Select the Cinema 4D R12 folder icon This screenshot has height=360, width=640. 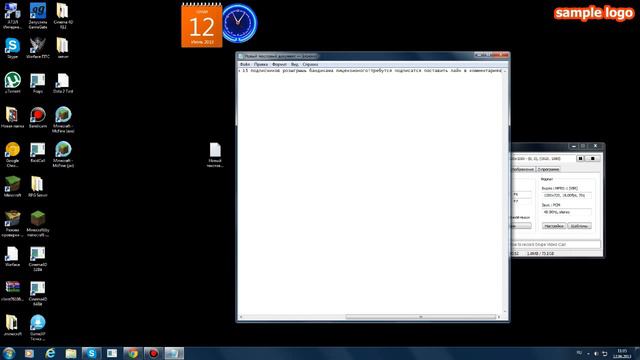(x=63, y=16)
